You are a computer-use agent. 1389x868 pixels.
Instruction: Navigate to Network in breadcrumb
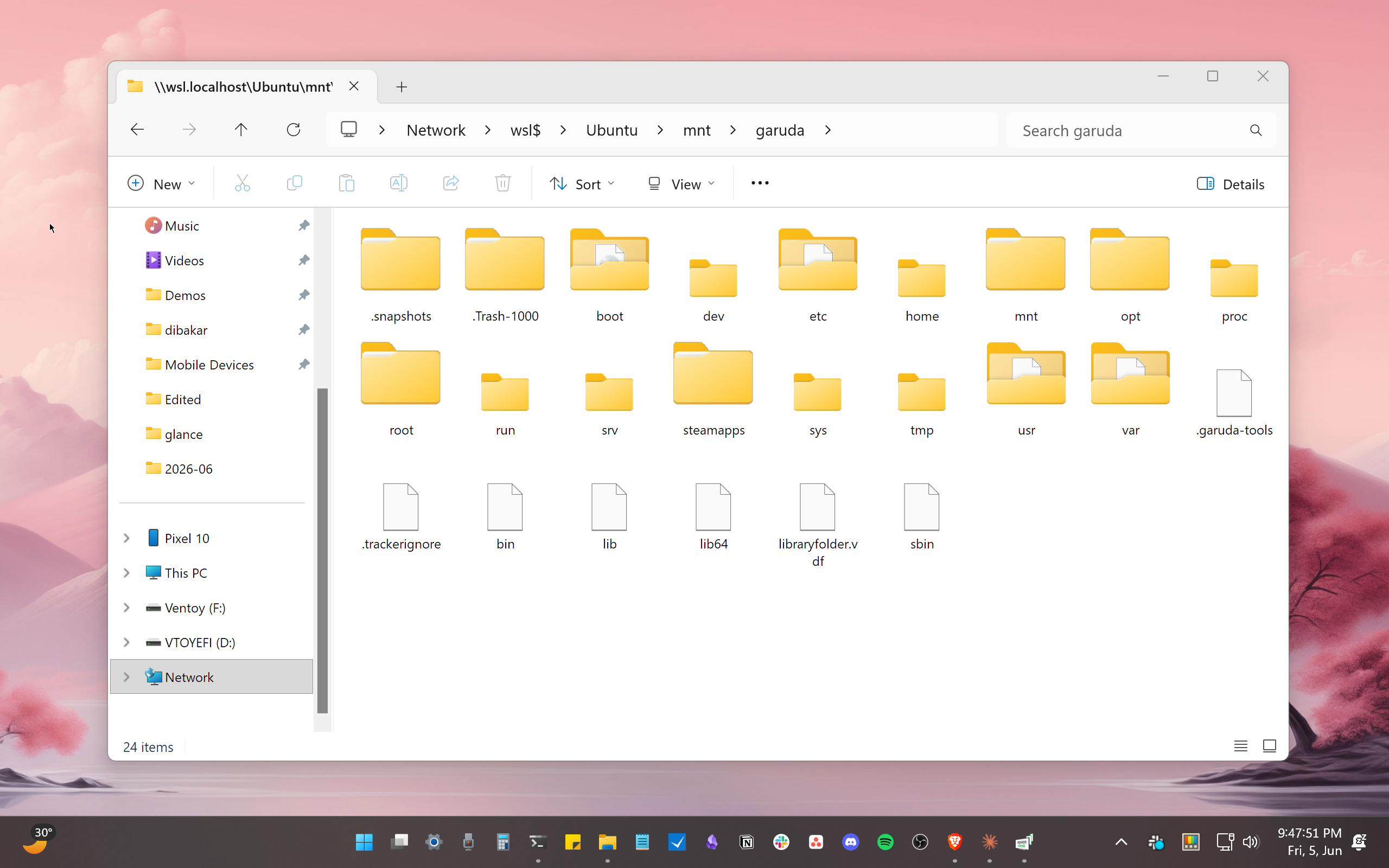tap(436, 130)
